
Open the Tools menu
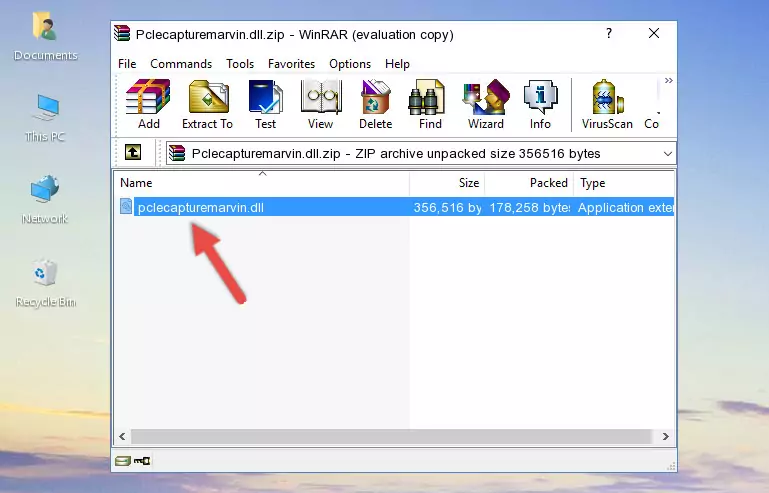click(x=240, y=64)
